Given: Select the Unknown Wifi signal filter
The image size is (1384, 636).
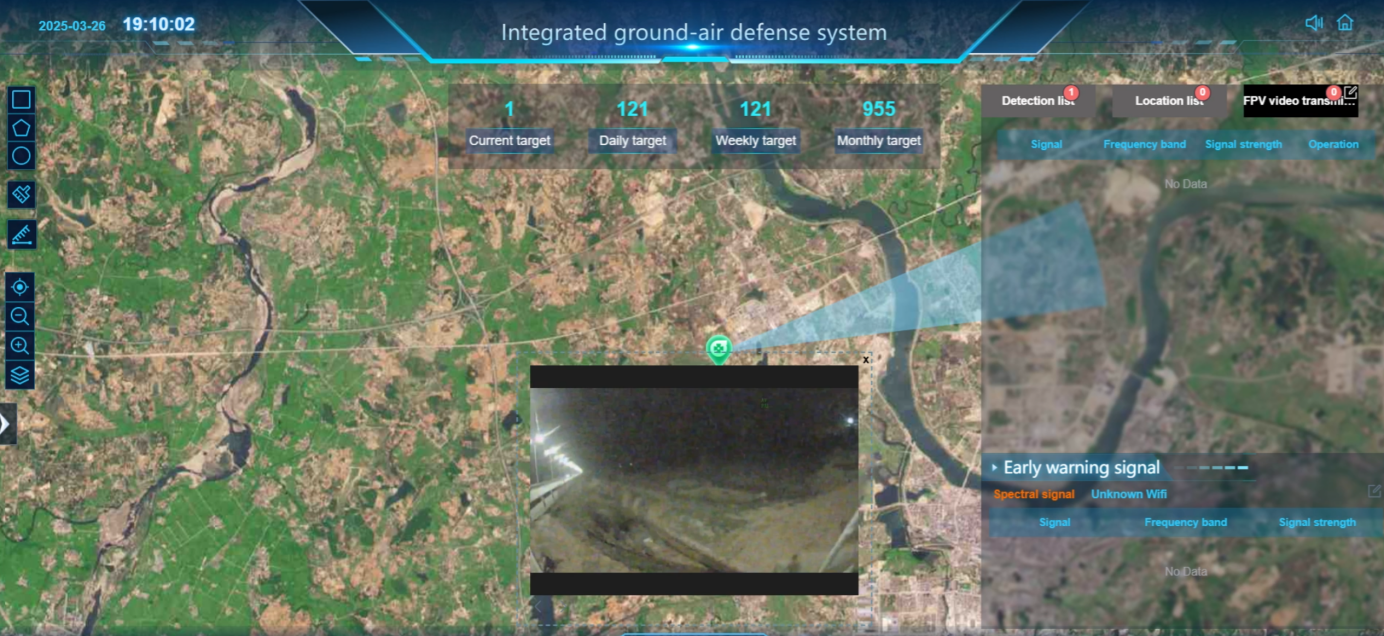Looking at the screenshot, I should click(x=1129, y=494).
